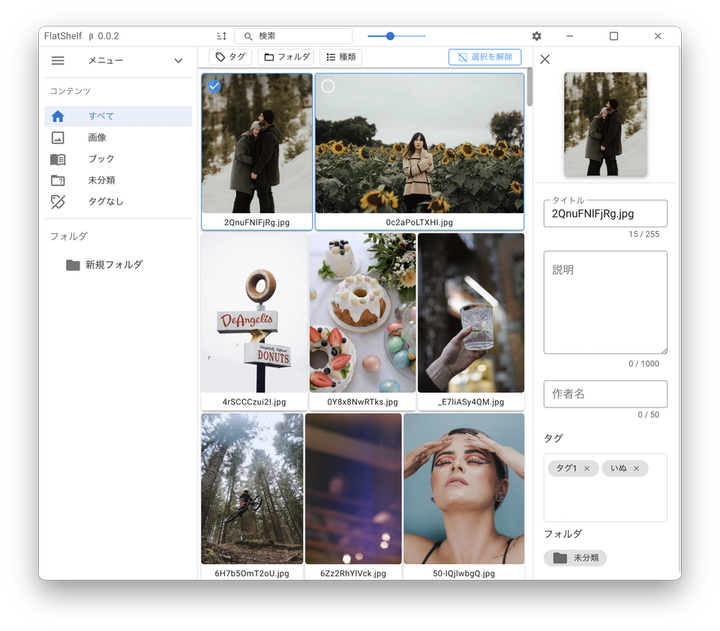Click the 未分類 folder chip
The image size is (720, 631).
[x=575, y=558]
